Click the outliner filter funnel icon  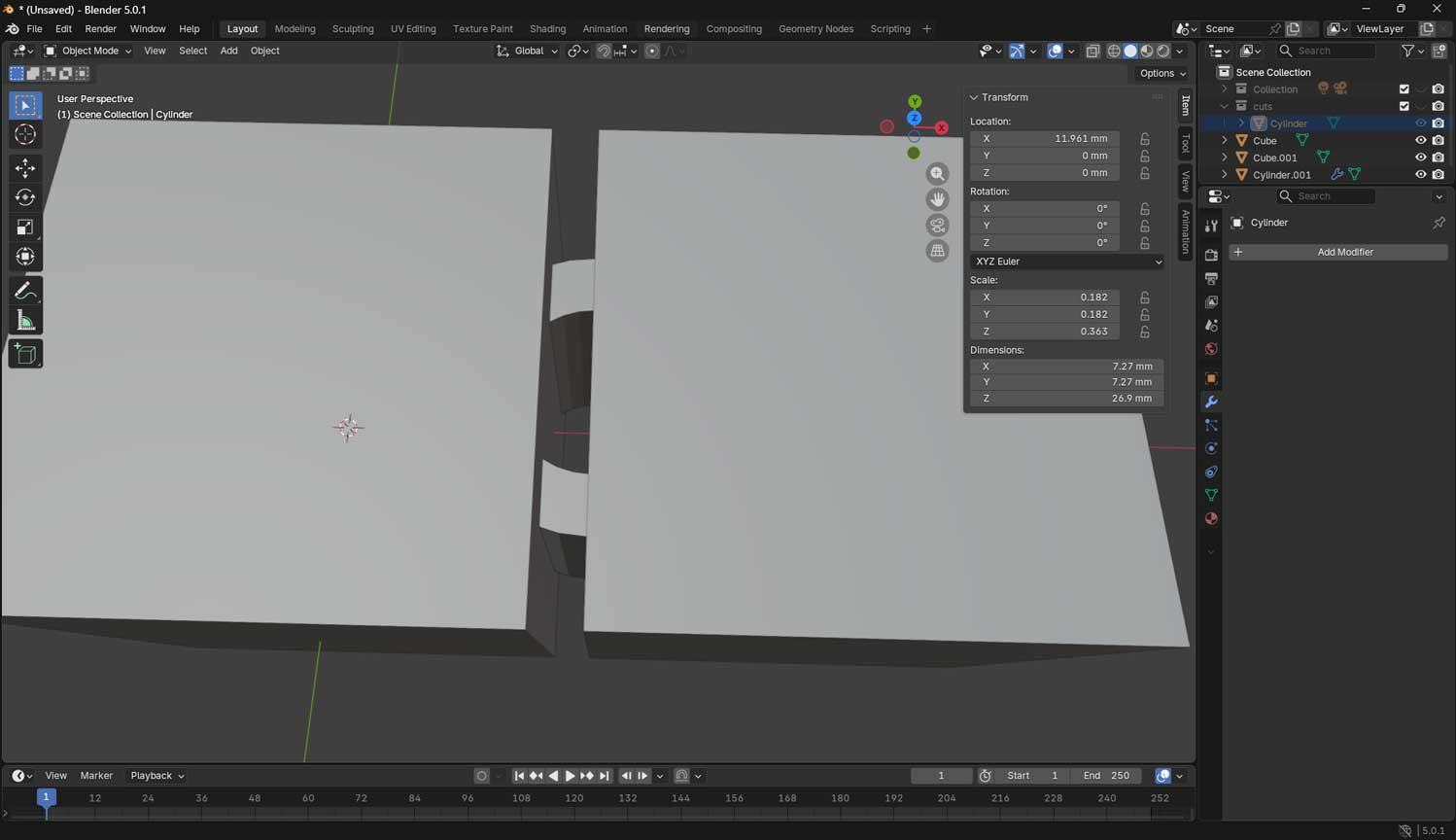1407,51
